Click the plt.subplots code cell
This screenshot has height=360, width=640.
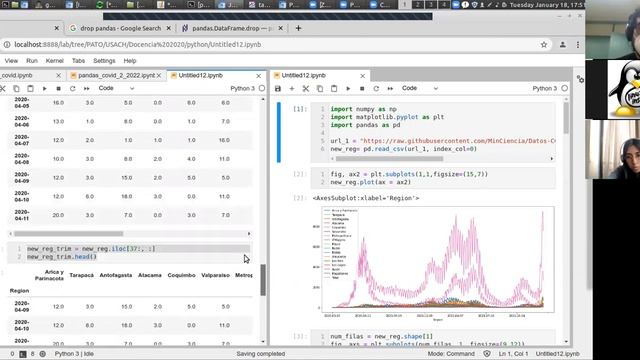coord(433,178)
